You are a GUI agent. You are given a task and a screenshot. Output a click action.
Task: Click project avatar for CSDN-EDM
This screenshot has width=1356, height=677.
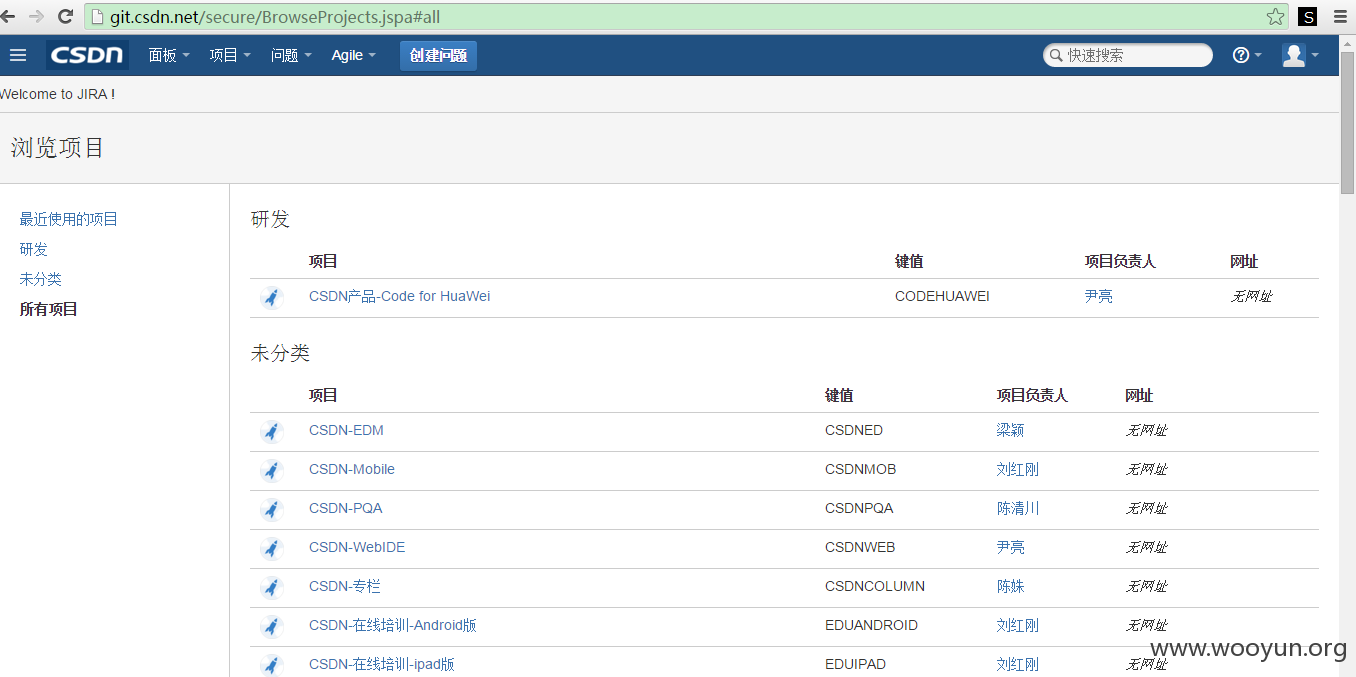pos(271,431)
